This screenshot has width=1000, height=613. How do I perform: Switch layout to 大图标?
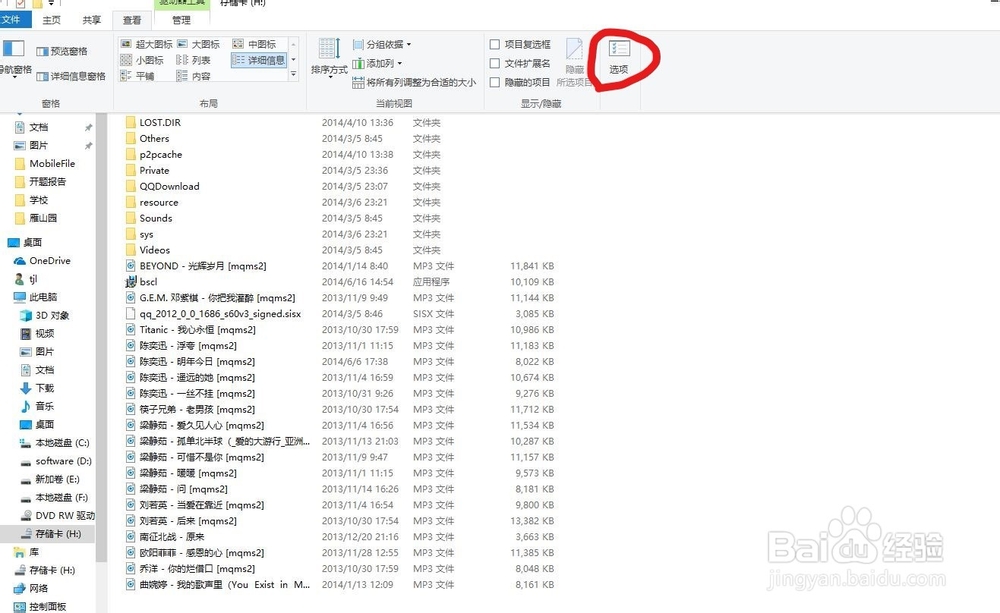pyautogui.click(x=198, y=44)
